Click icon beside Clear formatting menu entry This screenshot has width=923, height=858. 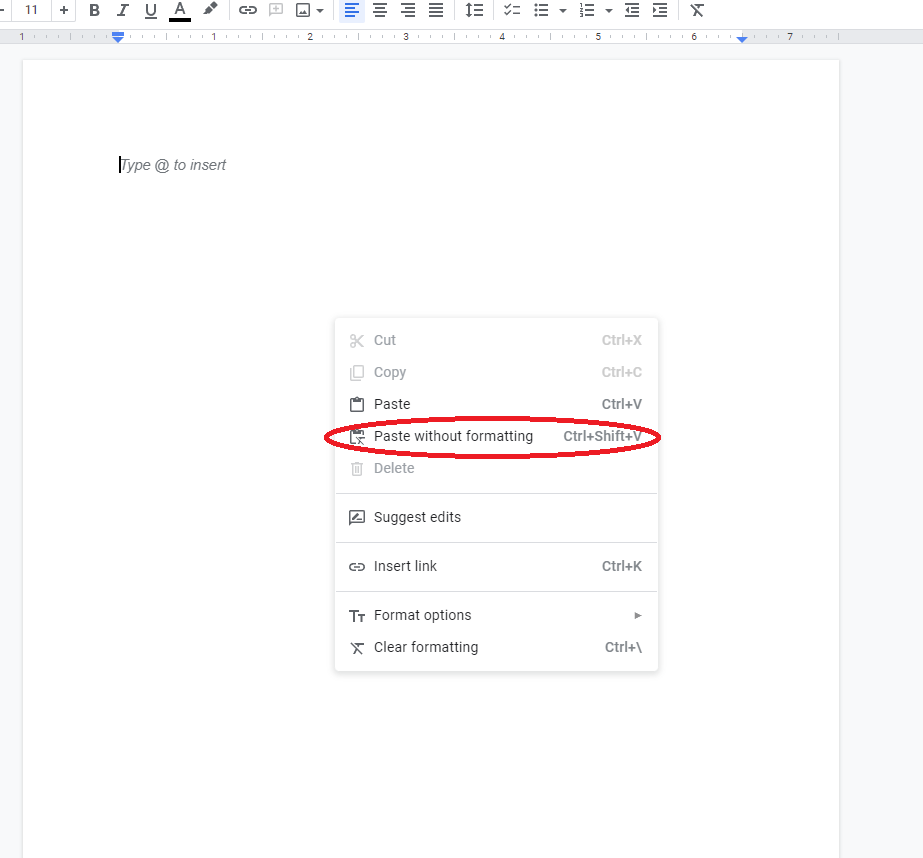[357, 648]
